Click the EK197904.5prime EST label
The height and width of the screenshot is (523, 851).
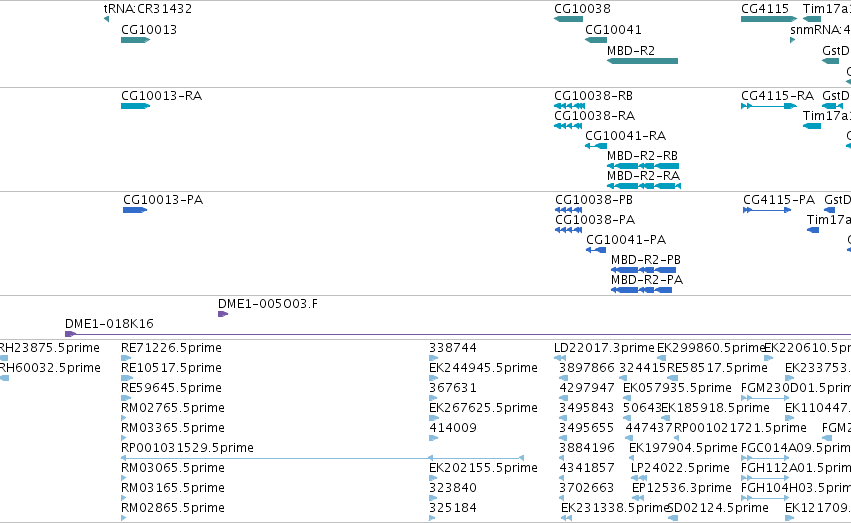(x=683, y=448)
